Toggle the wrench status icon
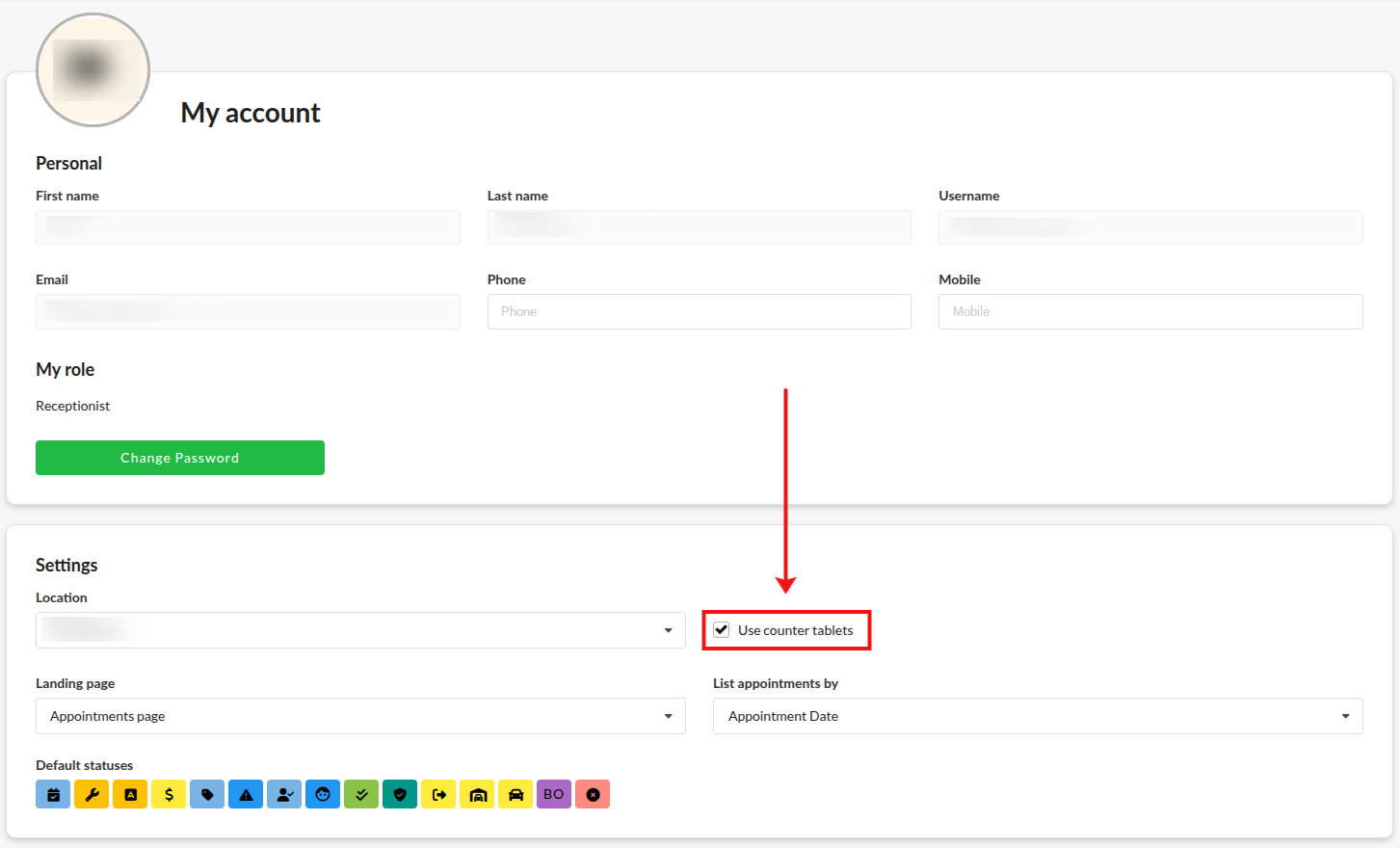The image size is (1400, 848). 92,795
